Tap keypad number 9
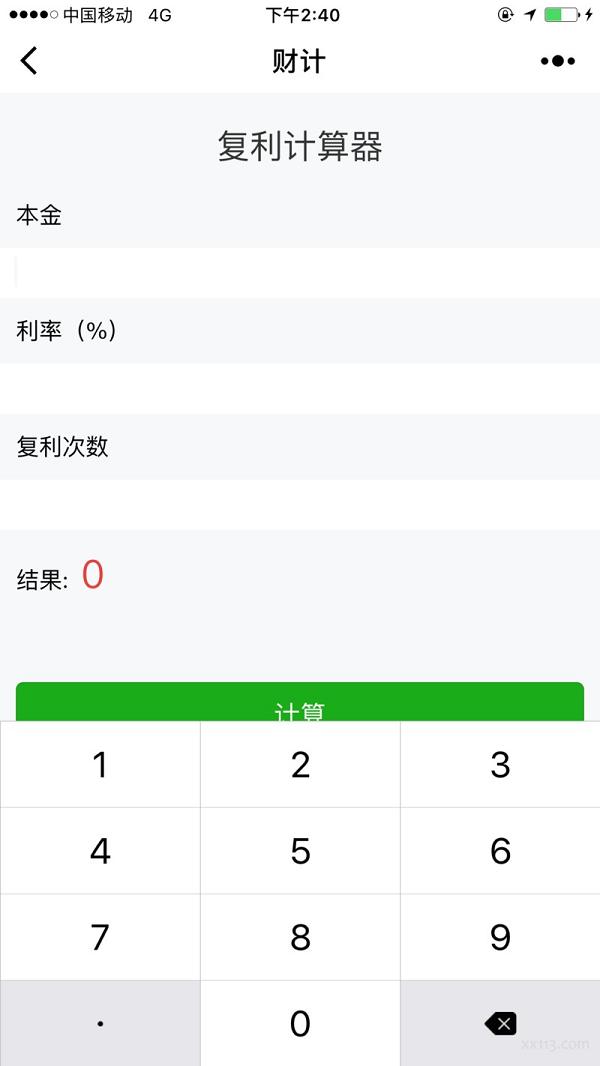 pyautogui.click(x=500, y=937)
